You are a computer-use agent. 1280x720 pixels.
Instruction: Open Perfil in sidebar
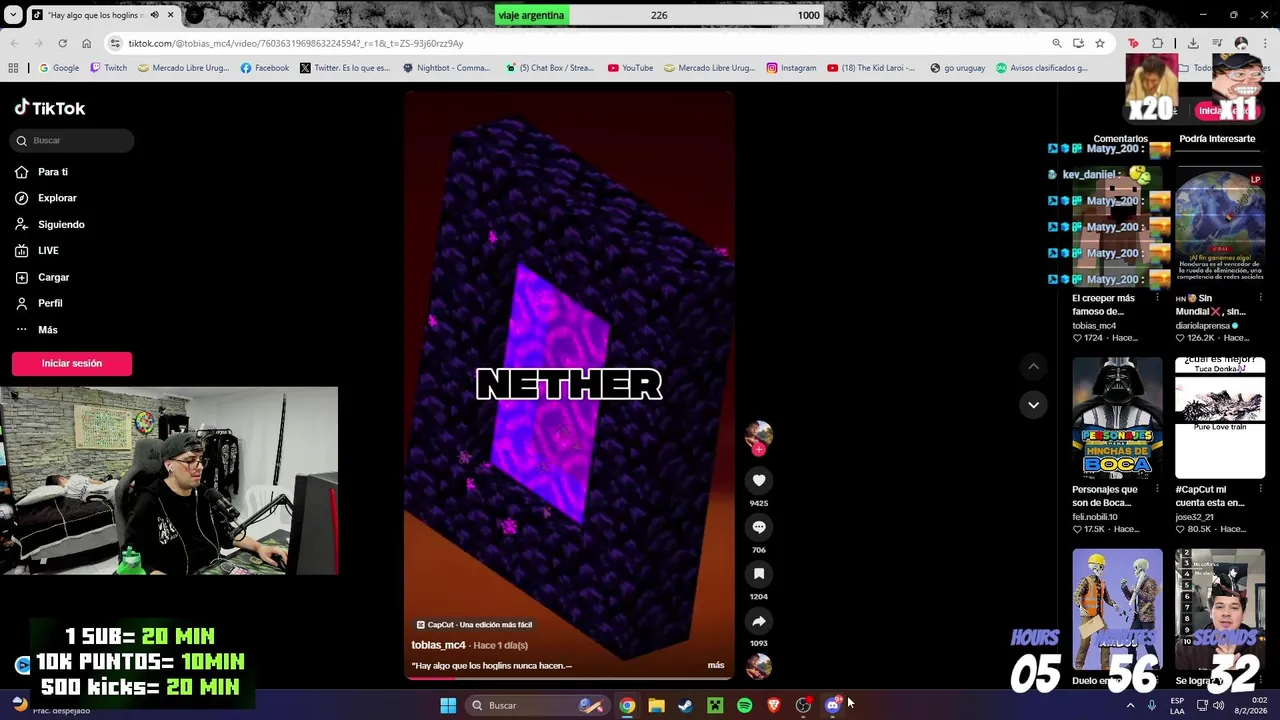pos(39,303)
